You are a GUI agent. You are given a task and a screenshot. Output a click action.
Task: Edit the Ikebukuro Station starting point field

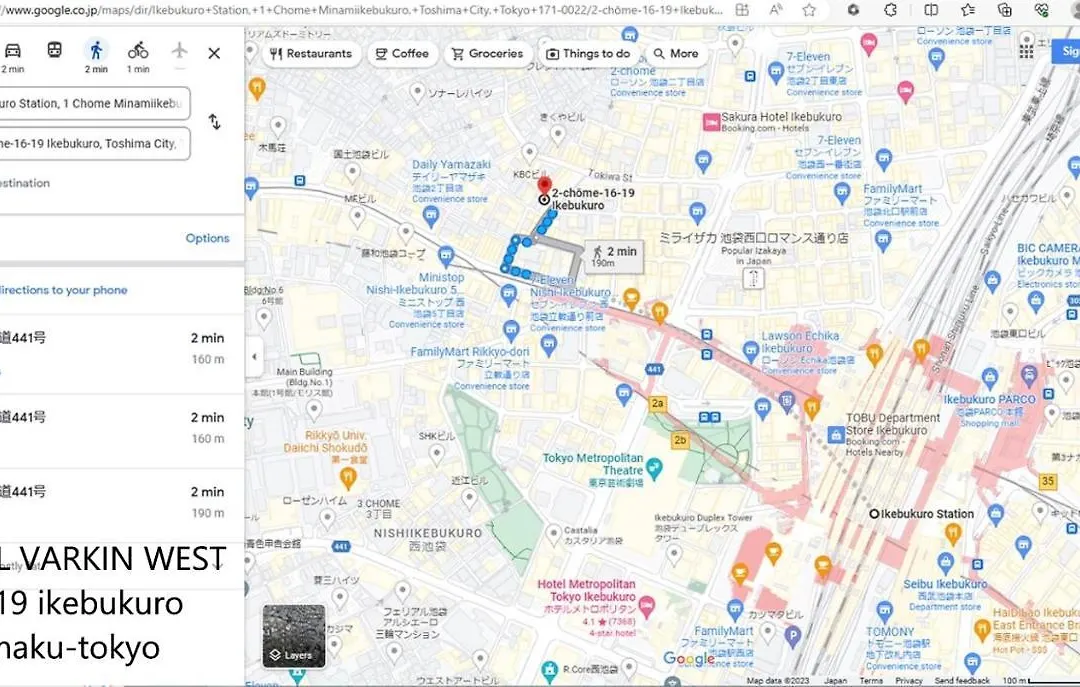click(x=93, y=103)
